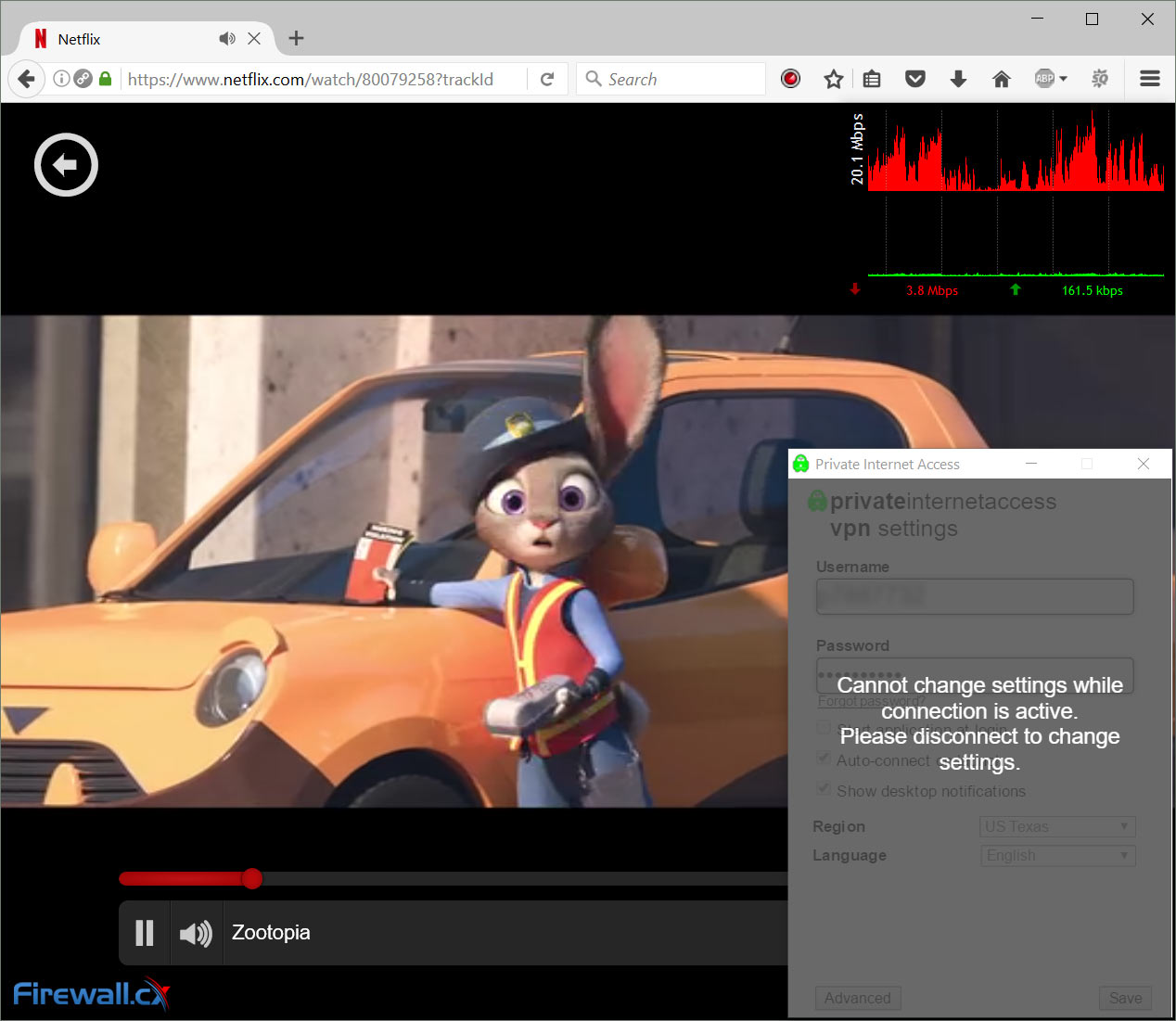This screenshot has height=1021, width=1176.
Task: Click the Netflix playback progress scrubber knob
Action: click(251, 878)
